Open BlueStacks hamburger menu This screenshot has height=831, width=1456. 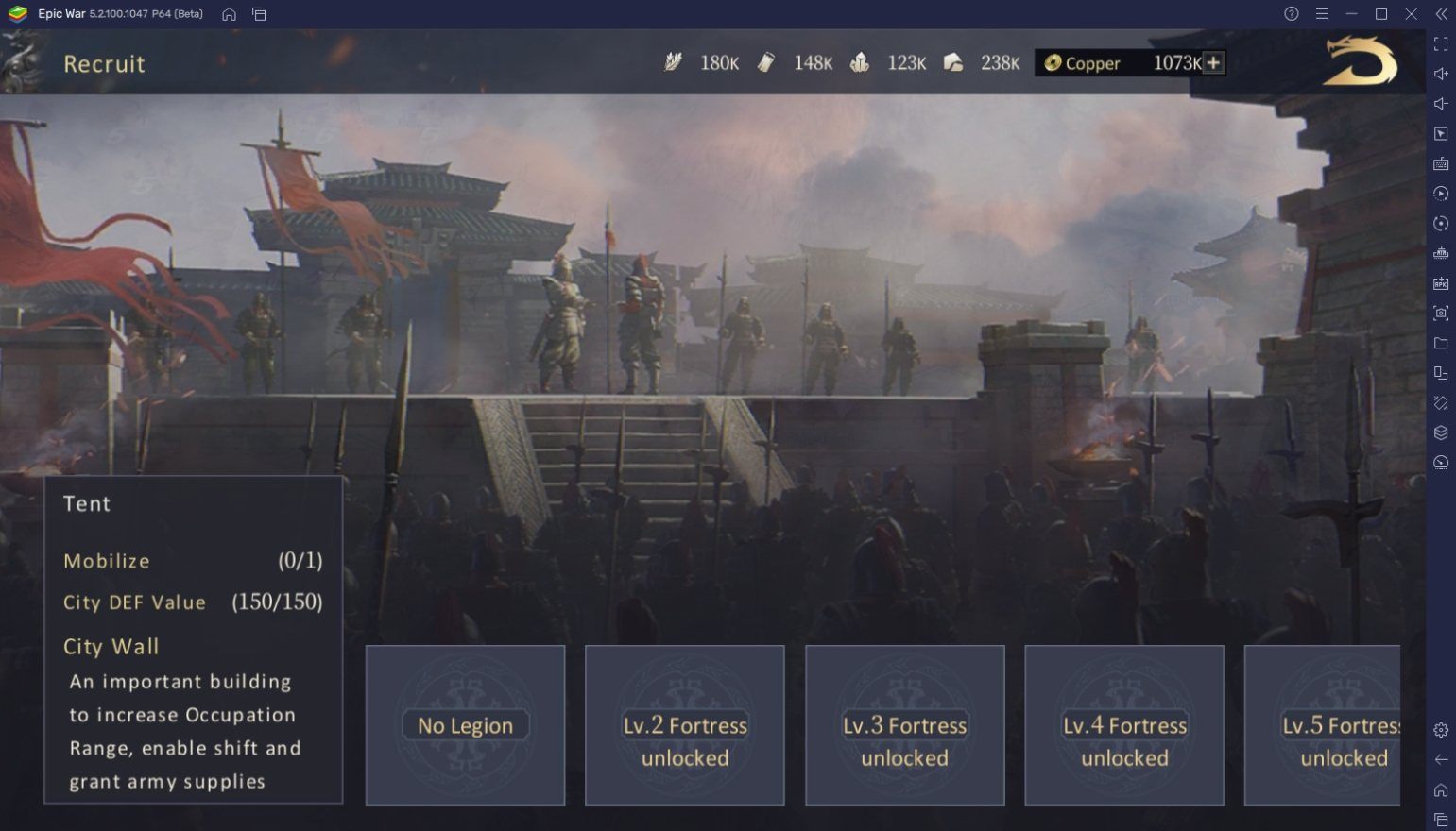[x=1322, y=14]
